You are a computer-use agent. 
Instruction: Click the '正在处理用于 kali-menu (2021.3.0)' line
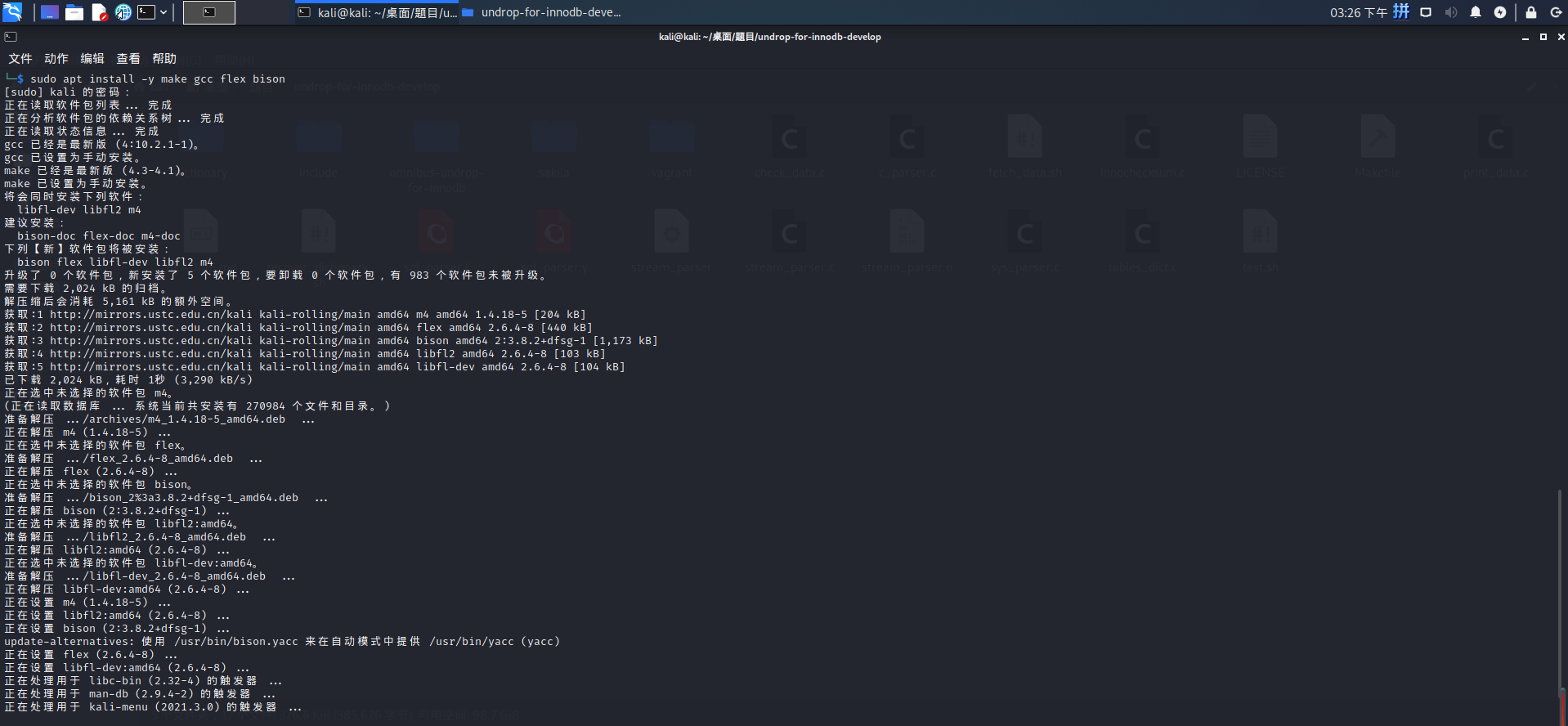click(153, 707)
